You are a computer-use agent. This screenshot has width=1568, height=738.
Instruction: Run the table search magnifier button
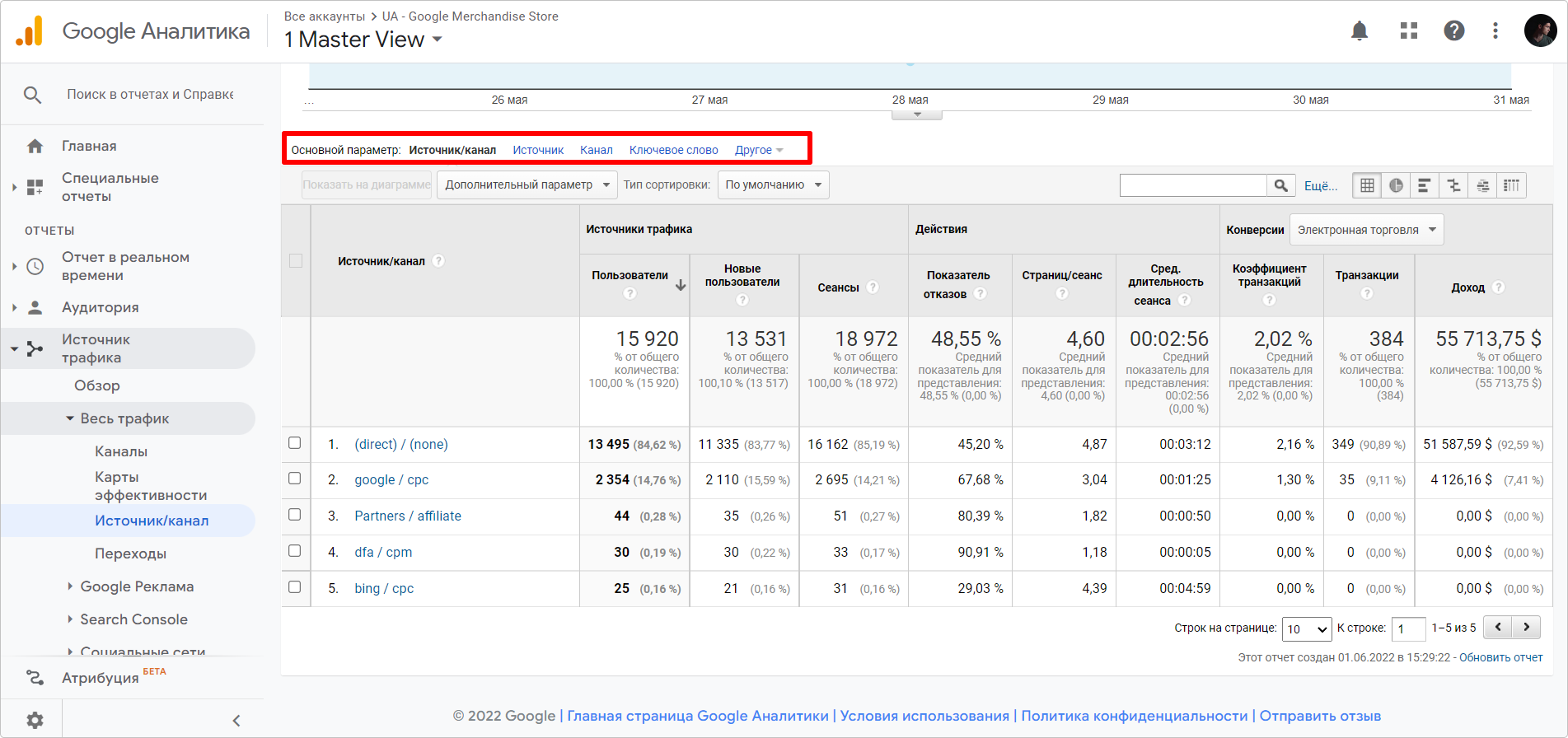[1280, 185]
